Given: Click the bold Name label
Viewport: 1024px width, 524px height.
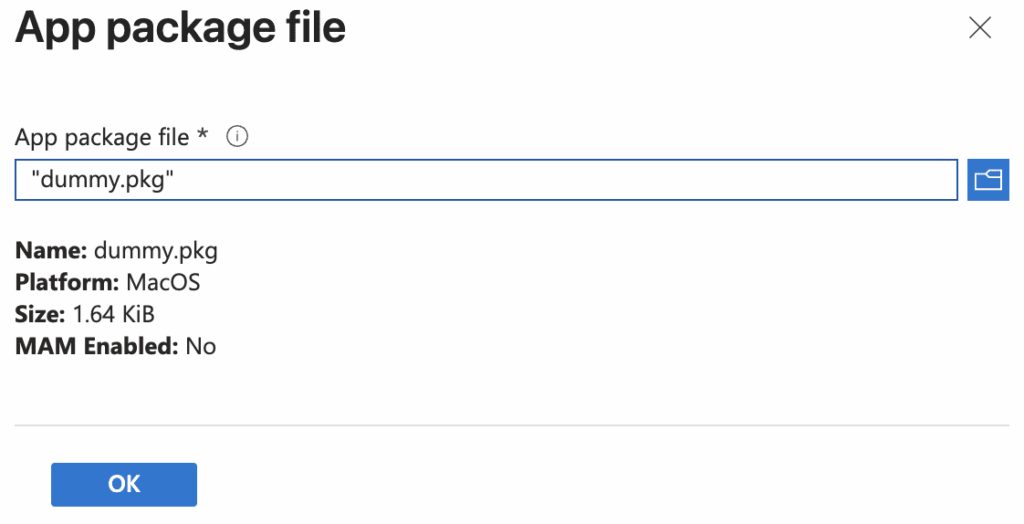Looking at the screenshot, I should click(x=50, y=250).
